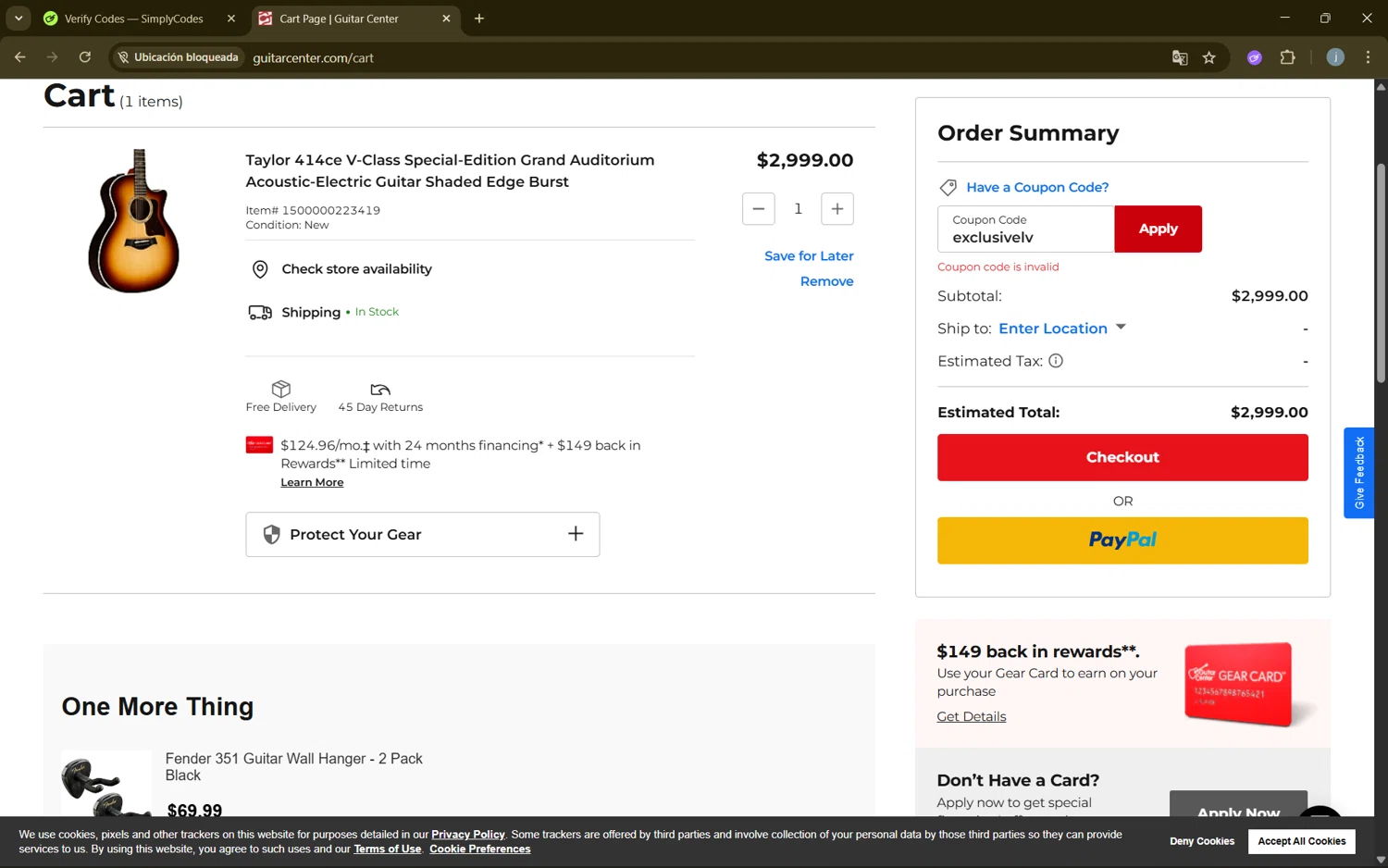Screen dimensions: 1388x868
Task: Click the 45 Day Returns icon
Action: [x=380, y=390]
